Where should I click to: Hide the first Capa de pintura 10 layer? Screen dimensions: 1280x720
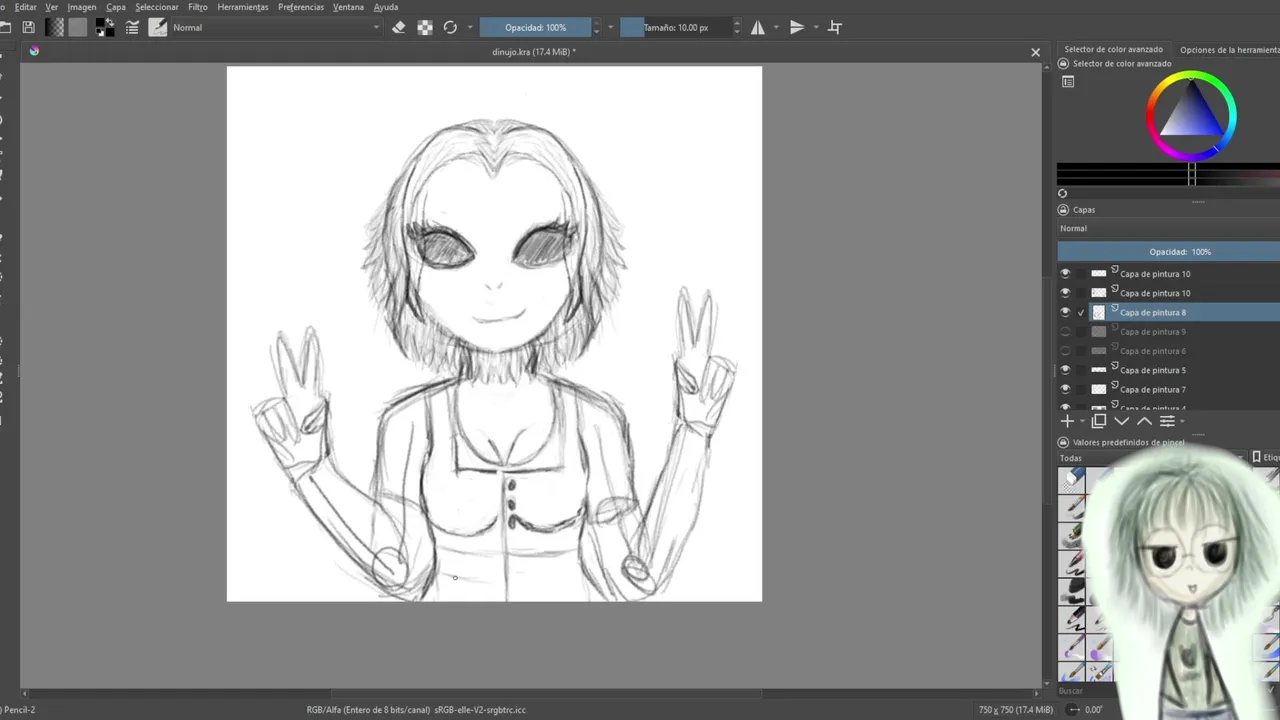[1065, 273]
